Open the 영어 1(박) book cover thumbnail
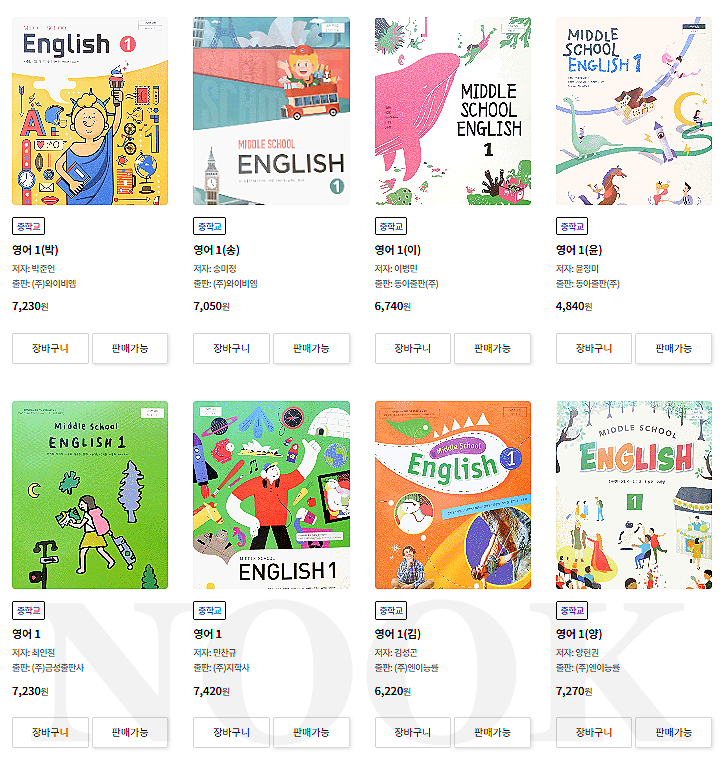727x771 pixels. pos(90,111)
